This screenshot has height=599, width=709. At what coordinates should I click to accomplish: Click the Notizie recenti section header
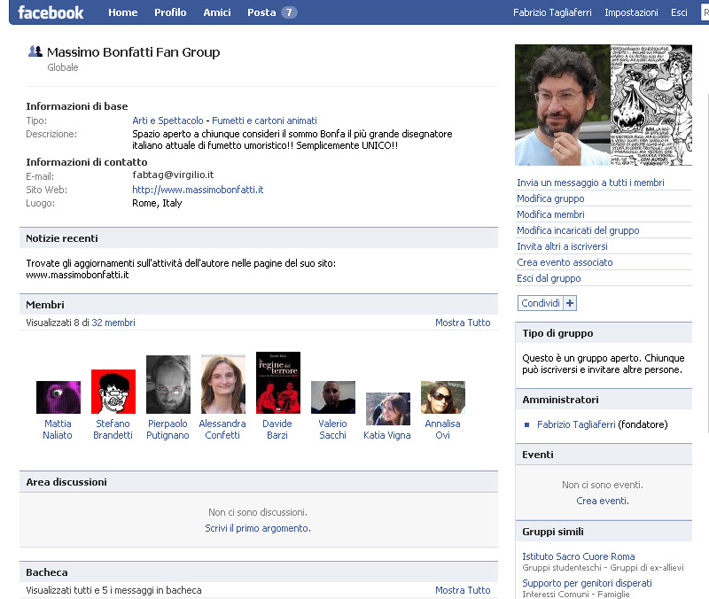point(259,238)
